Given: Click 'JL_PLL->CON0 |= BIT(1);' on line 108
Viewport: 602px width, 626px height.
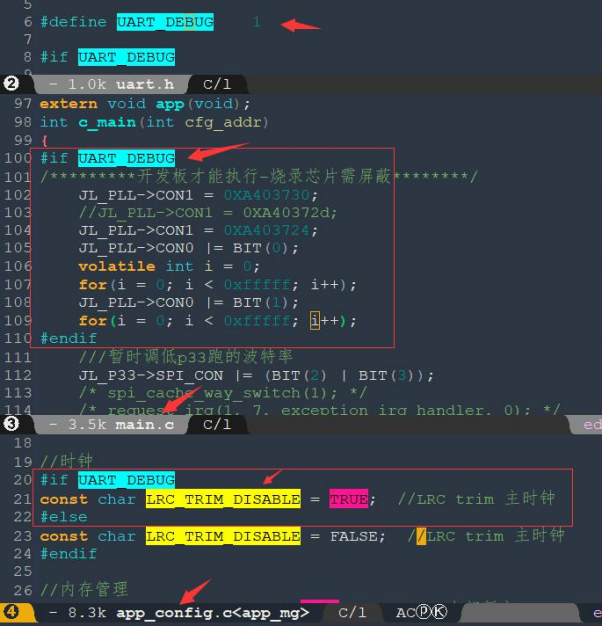Looking at the screenshot, I should click(x=188, y=302).
